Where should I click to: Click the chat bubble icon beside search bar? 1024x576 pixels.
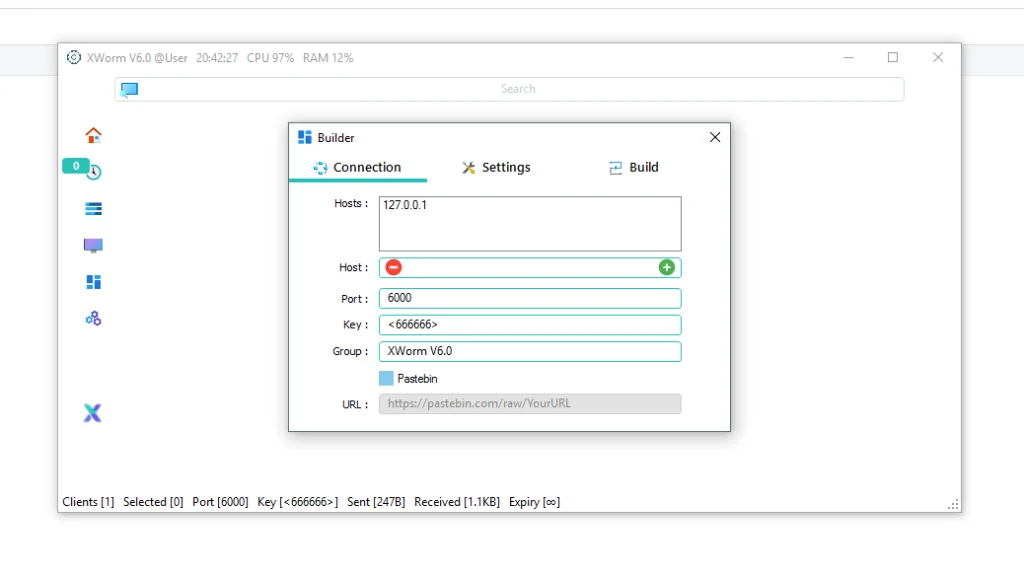tap(129, 89)
